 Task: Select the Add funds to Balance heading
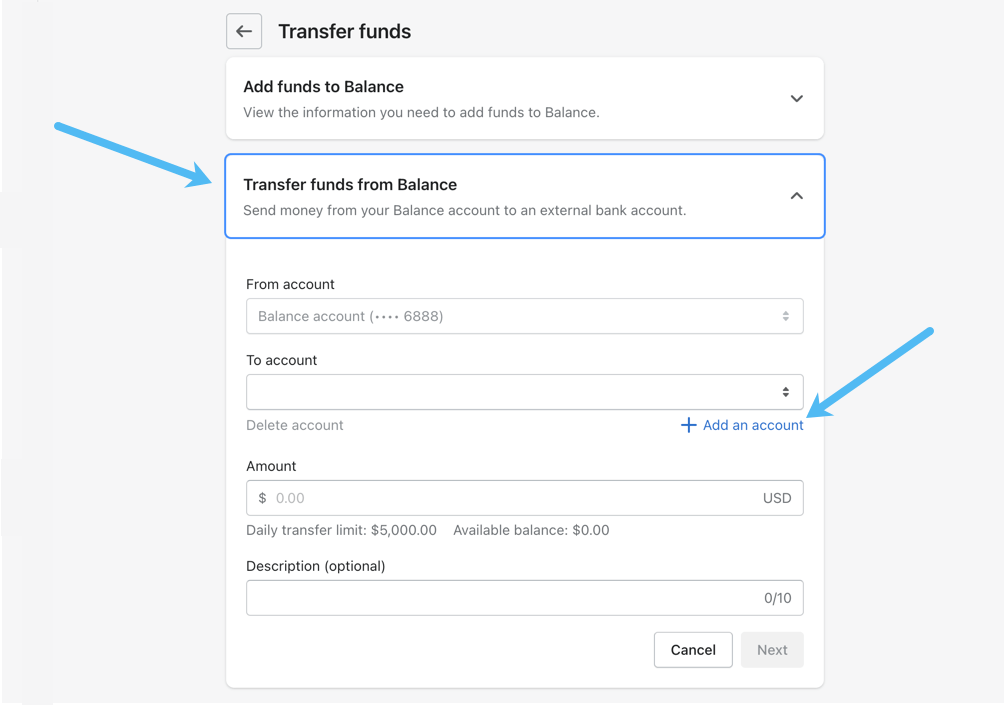(324, 87)
